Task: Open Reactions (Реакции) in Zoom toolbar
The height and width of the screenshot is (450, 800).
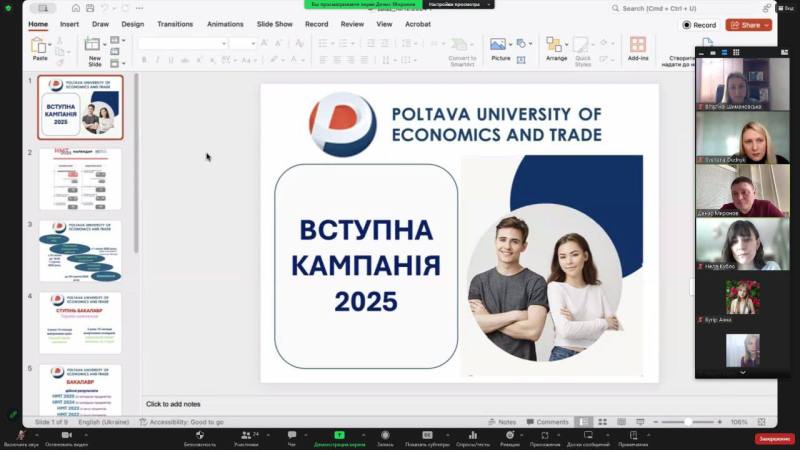Action: coord(510,437)
